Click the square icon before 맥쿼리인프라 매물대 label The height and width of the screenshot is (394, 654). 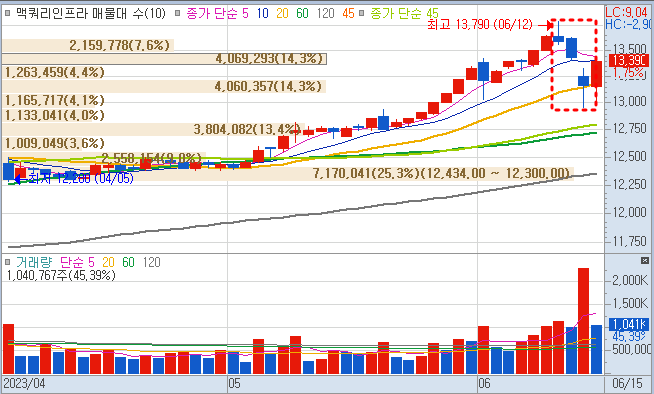[7, 13]
